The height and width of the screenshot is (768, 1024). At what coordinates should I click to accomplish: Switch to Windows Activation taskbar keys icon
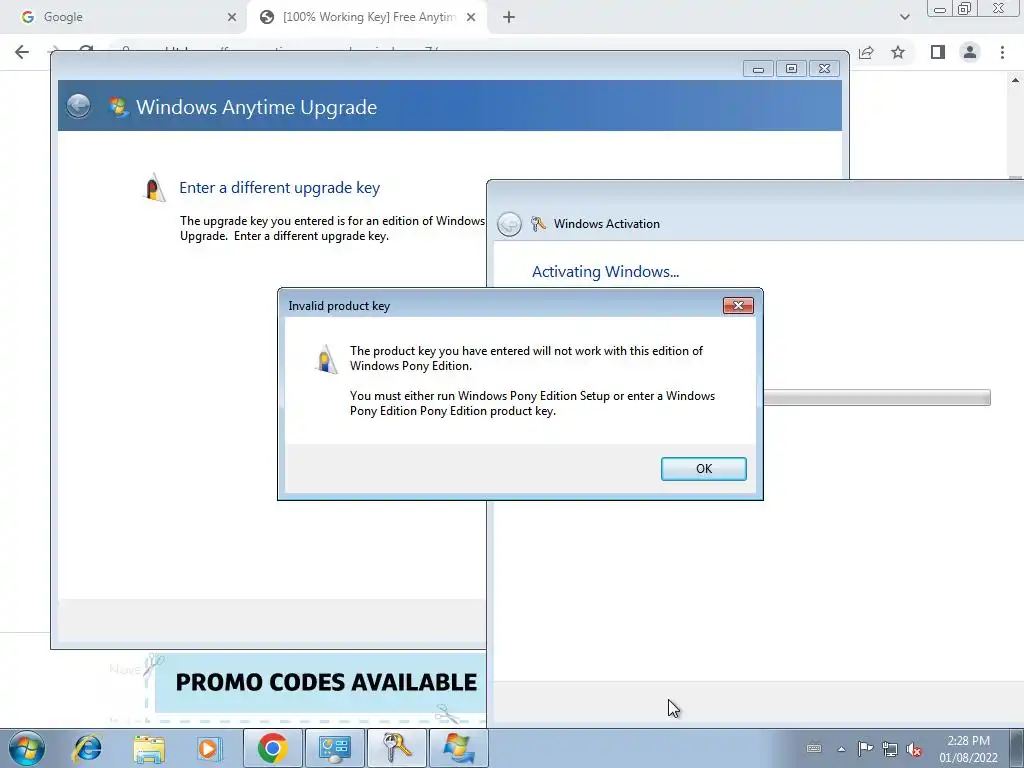[396, 748]
